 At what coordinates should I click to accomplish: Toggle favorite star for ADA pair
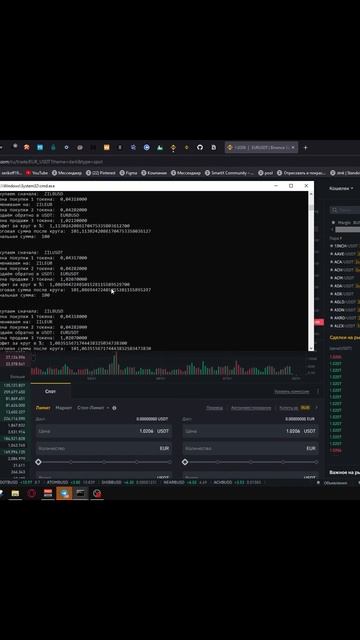331,286
